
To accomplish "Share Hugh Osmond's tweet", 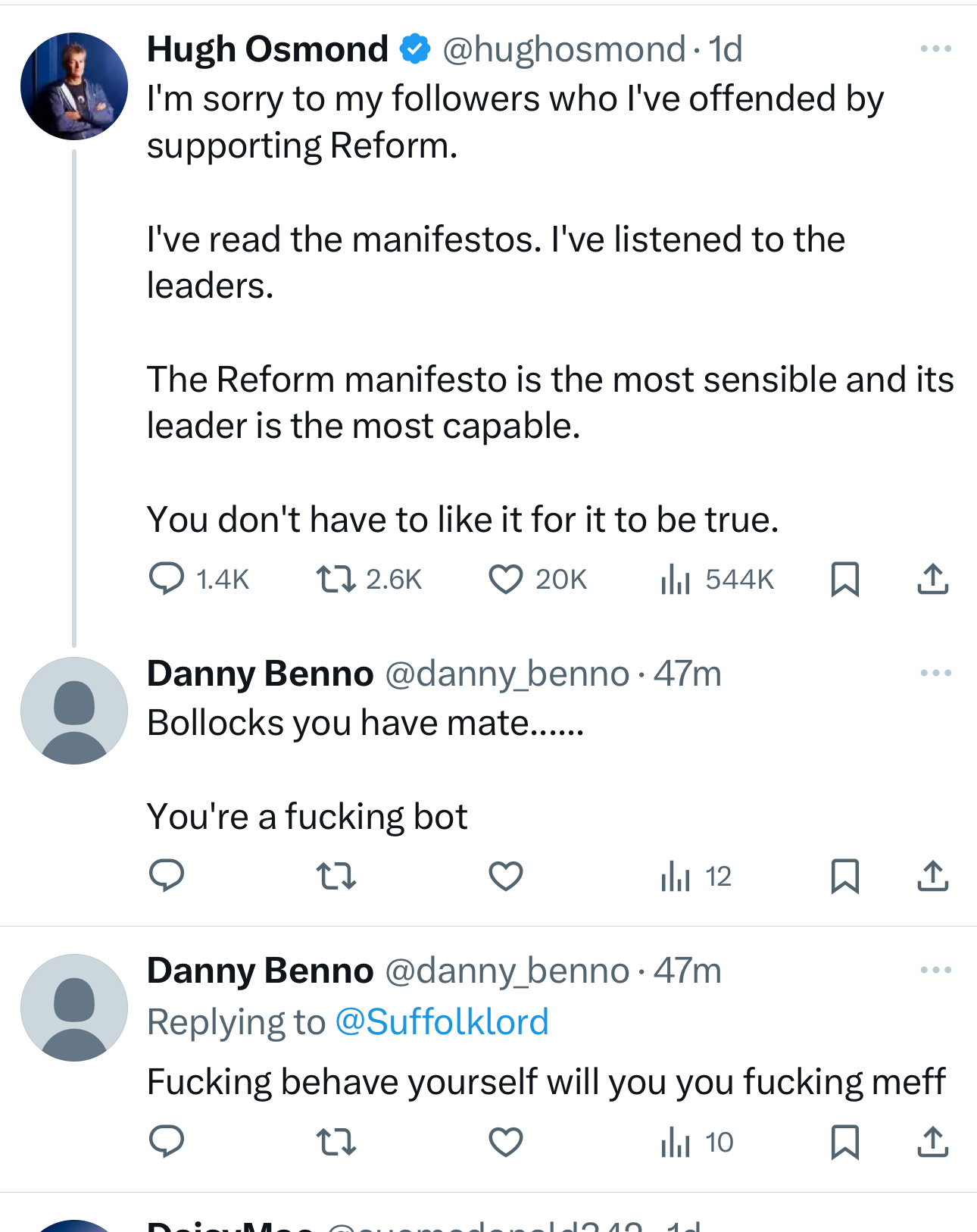I will 932,580.
